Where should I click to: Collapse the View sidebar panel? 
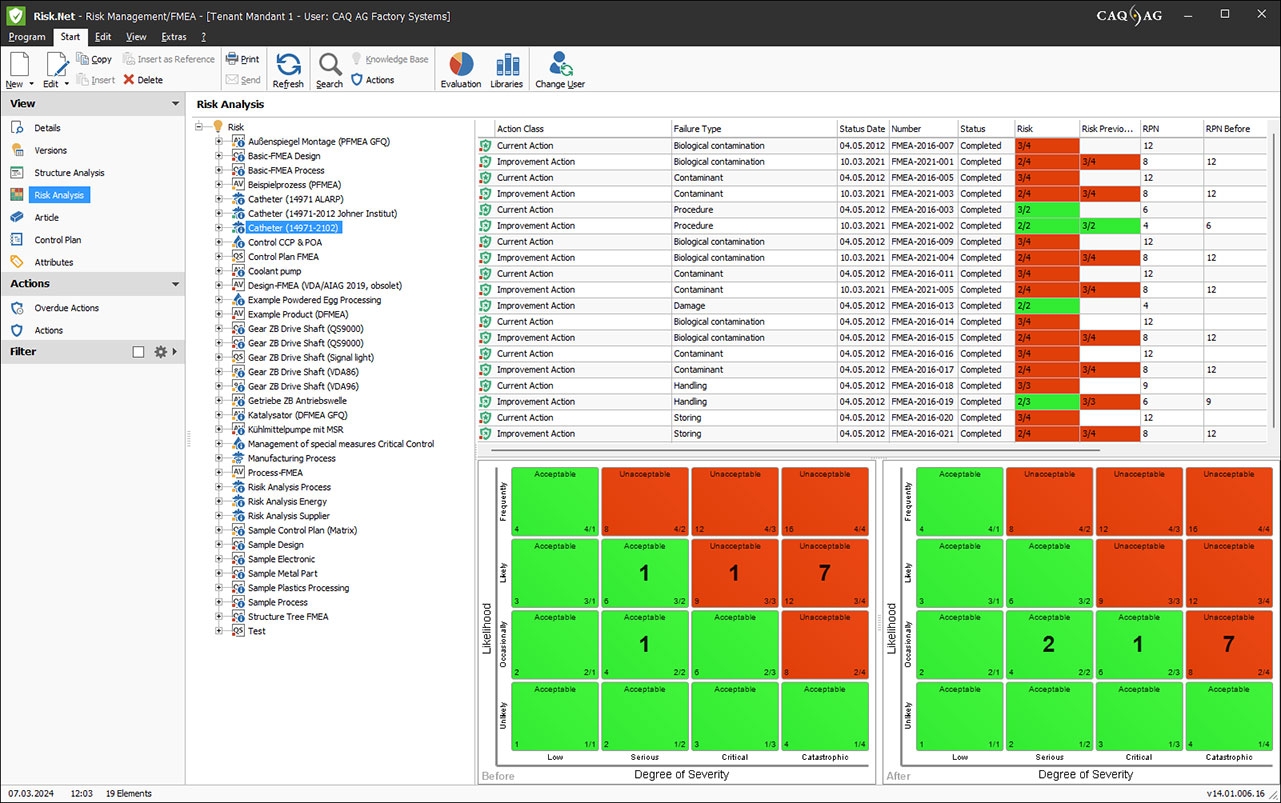point(175,104)
